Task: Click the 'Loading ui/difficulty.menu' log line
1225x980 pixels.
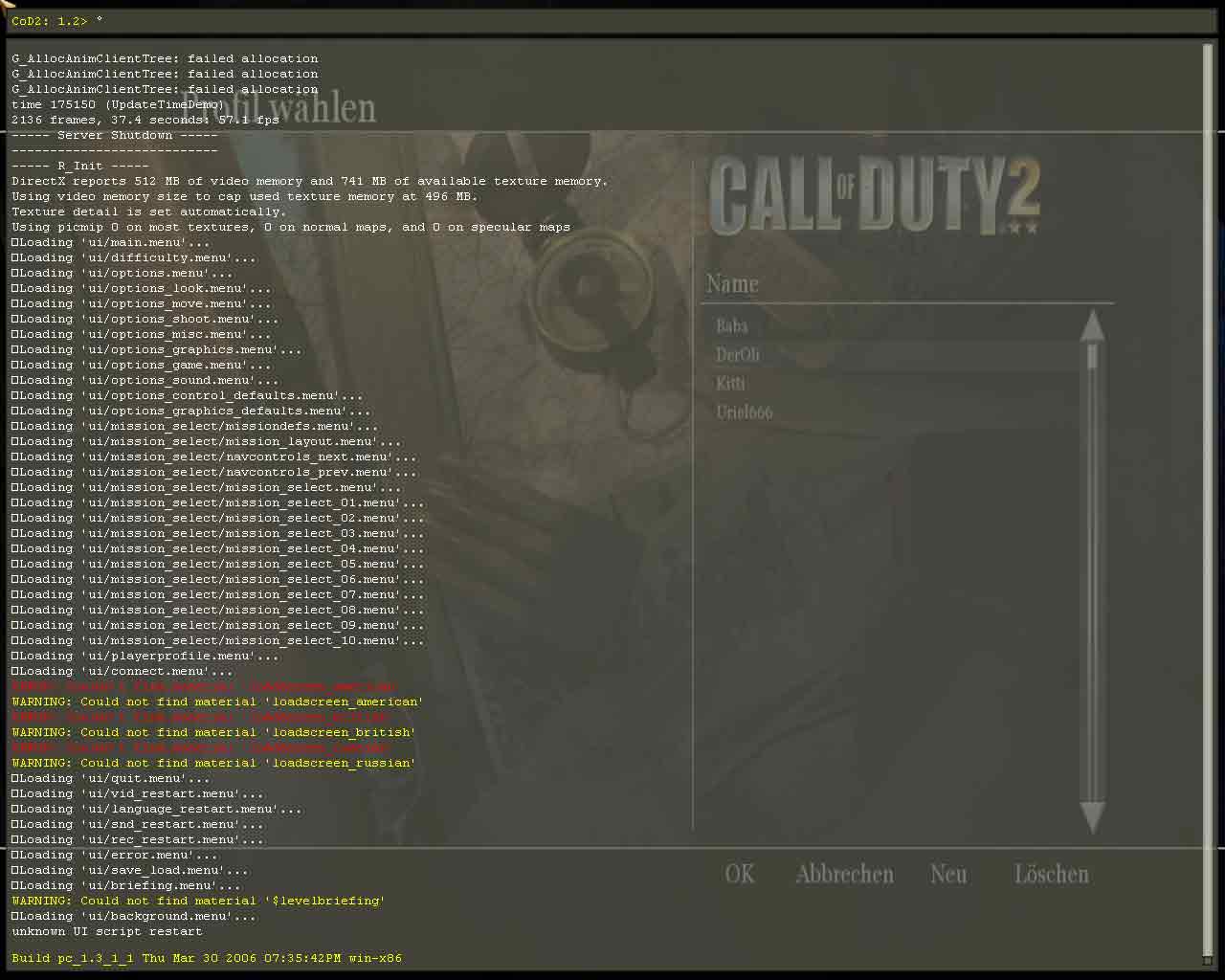Action: tap(134, 257)
